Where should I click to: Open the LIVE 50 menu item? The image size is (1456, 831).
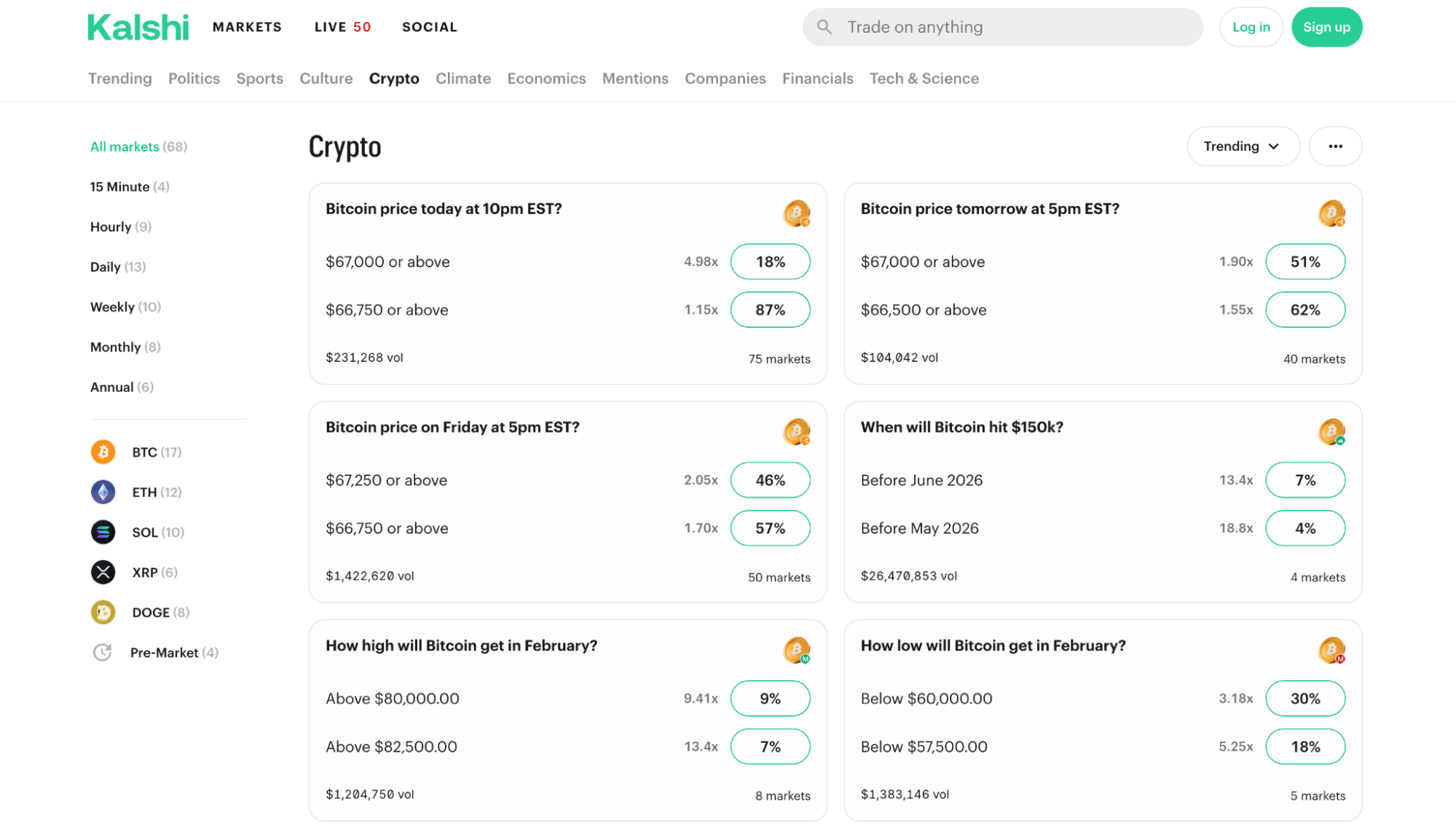342,27
